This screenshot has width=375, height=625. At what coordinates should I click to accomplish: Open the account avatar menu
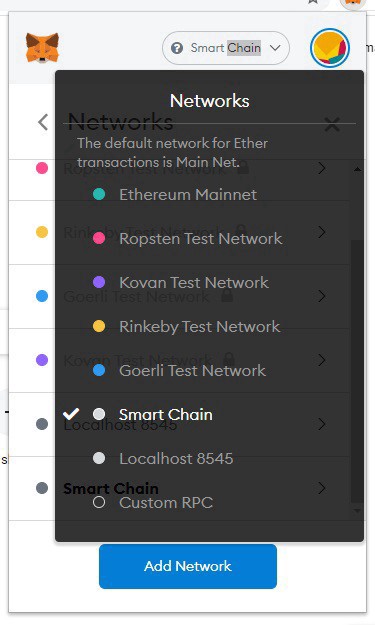coord(330,48)
